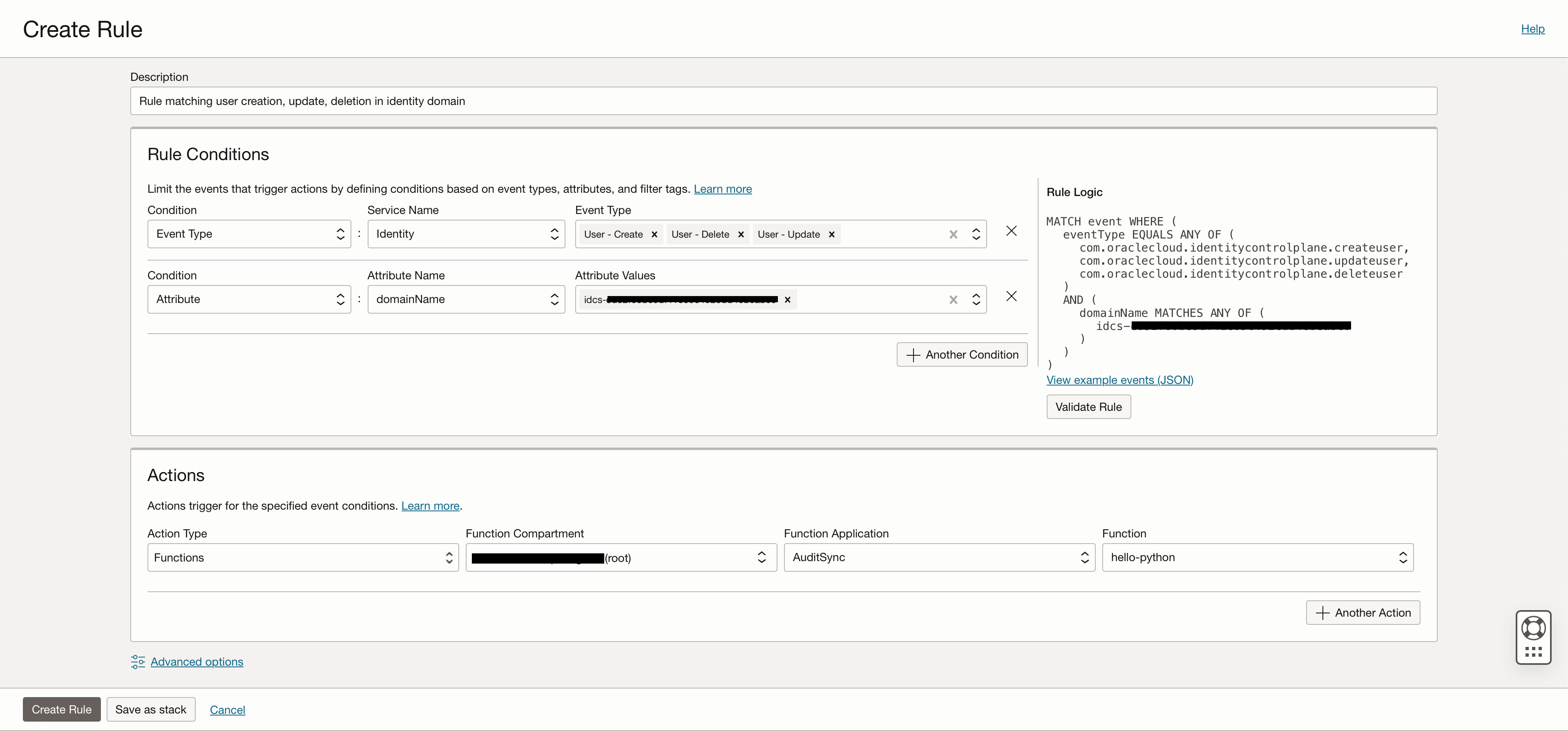Click the Advanced options sliders icon
The height and width of the screenshot is (731, 1568).
138,662
